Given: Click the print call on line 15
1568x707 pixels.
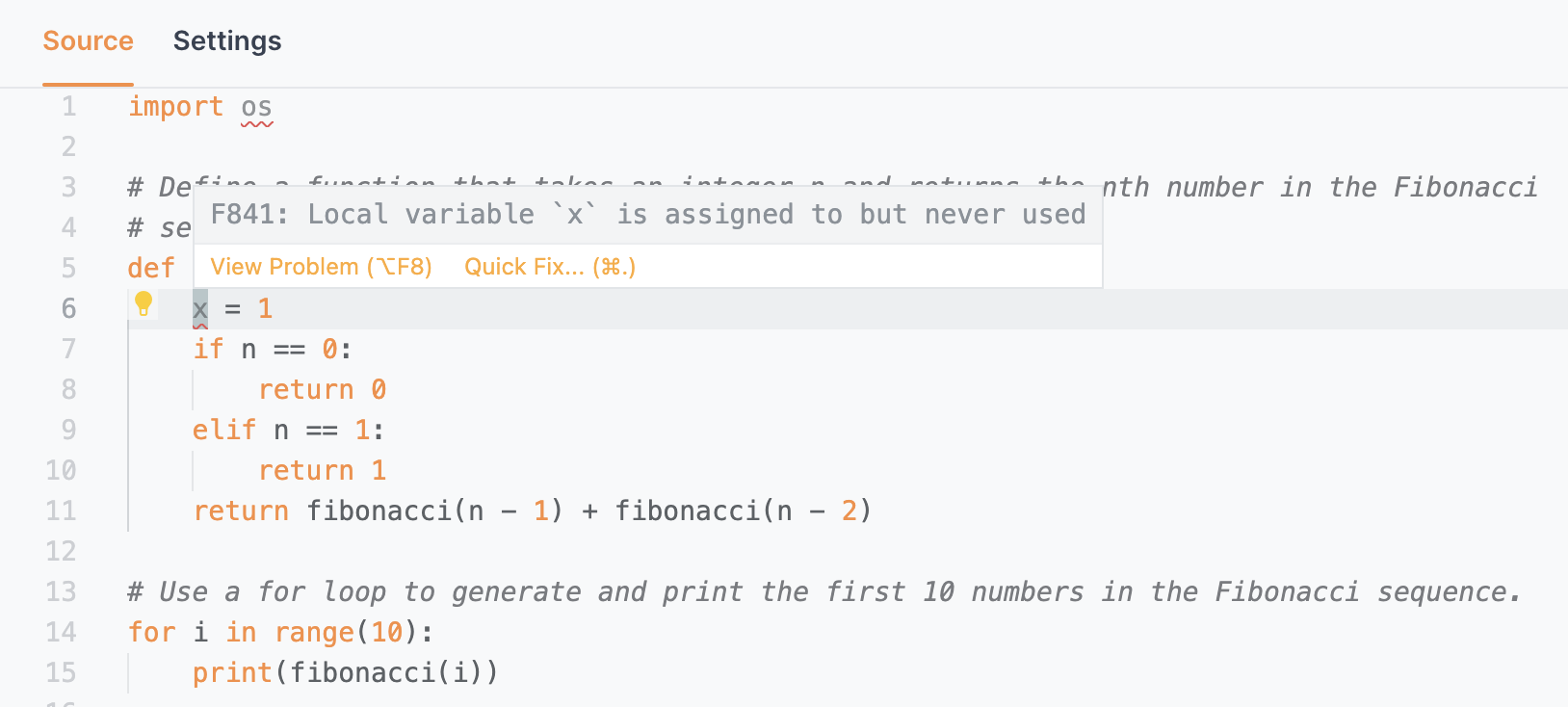Looking at the screenshot, I should coord(345,672).
